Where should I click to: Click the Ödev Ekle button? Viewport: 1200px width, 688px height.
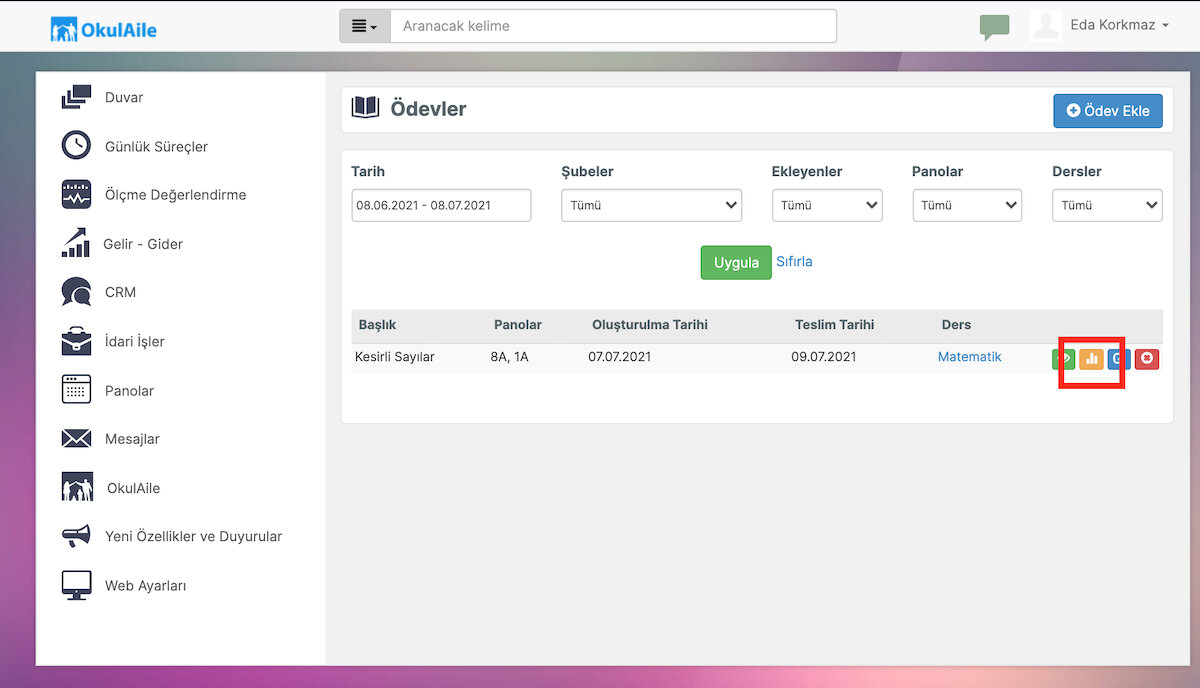[x=1107, y=111]
